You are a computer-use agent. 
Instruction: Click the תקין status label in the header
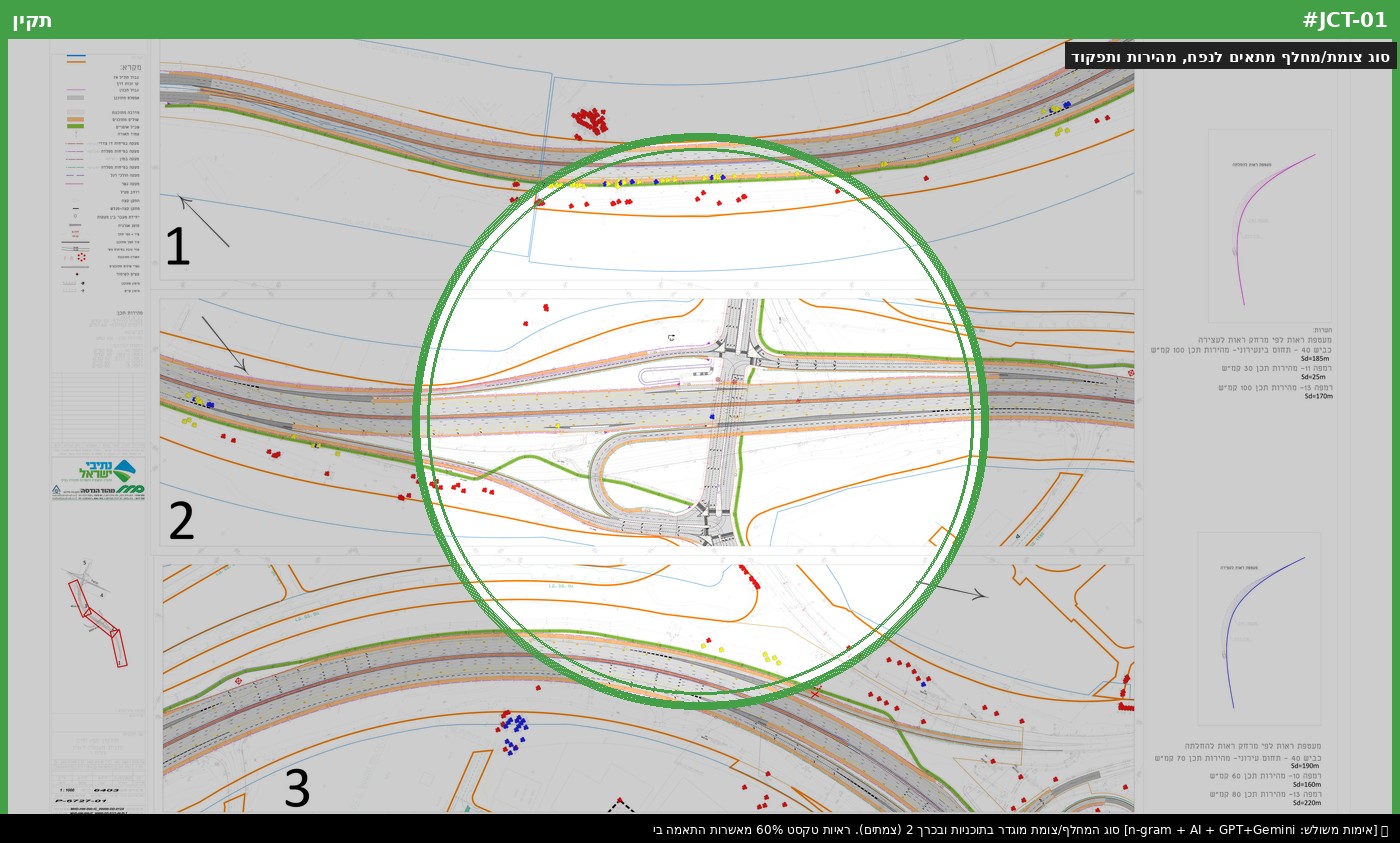(32, 20)
